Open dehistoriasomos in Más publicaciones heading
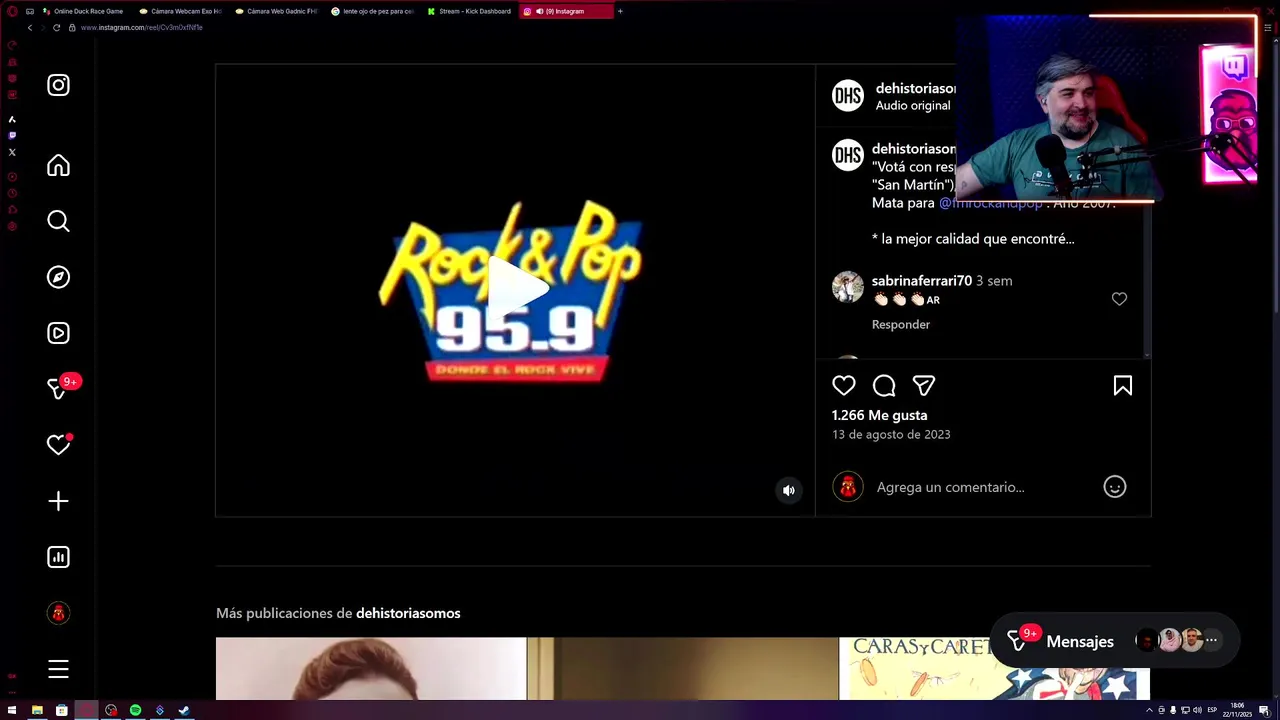This screenshot has height=720, width=1280. [408, 613]
